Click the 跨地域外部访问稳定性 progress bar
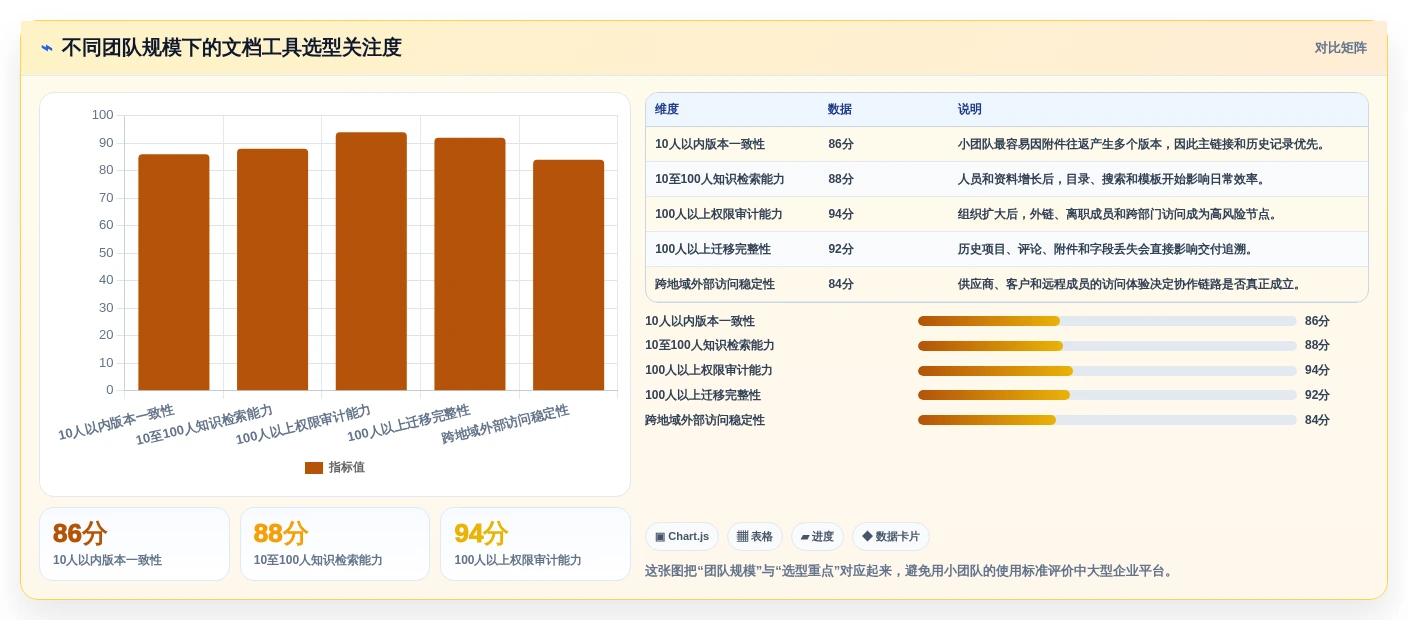 [1107, 420]
